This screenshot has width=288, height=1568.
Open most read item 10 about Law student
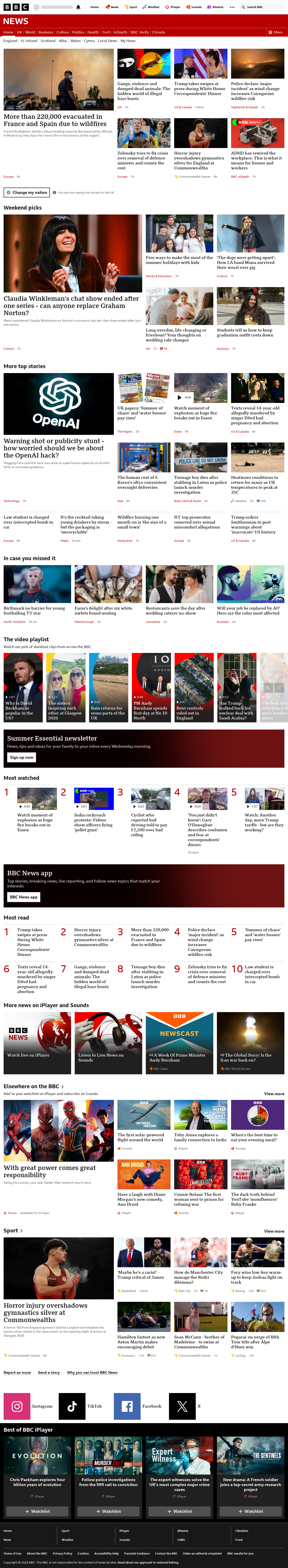coord(262,974)
